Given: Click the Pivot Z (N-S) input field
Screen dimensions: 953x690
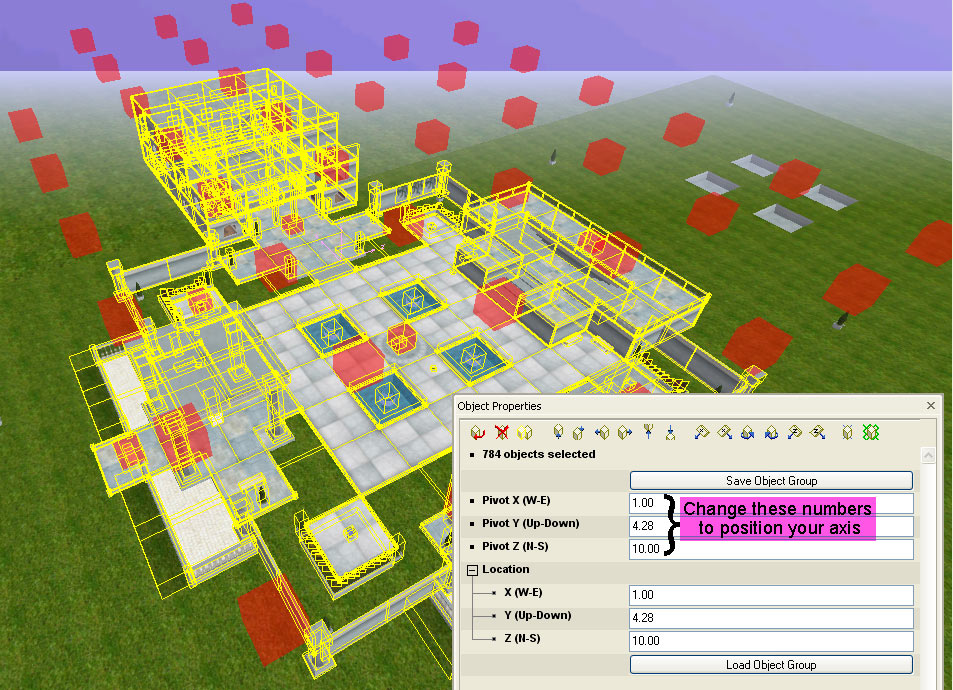Looking at the screenshot, I should click(771, 549).
